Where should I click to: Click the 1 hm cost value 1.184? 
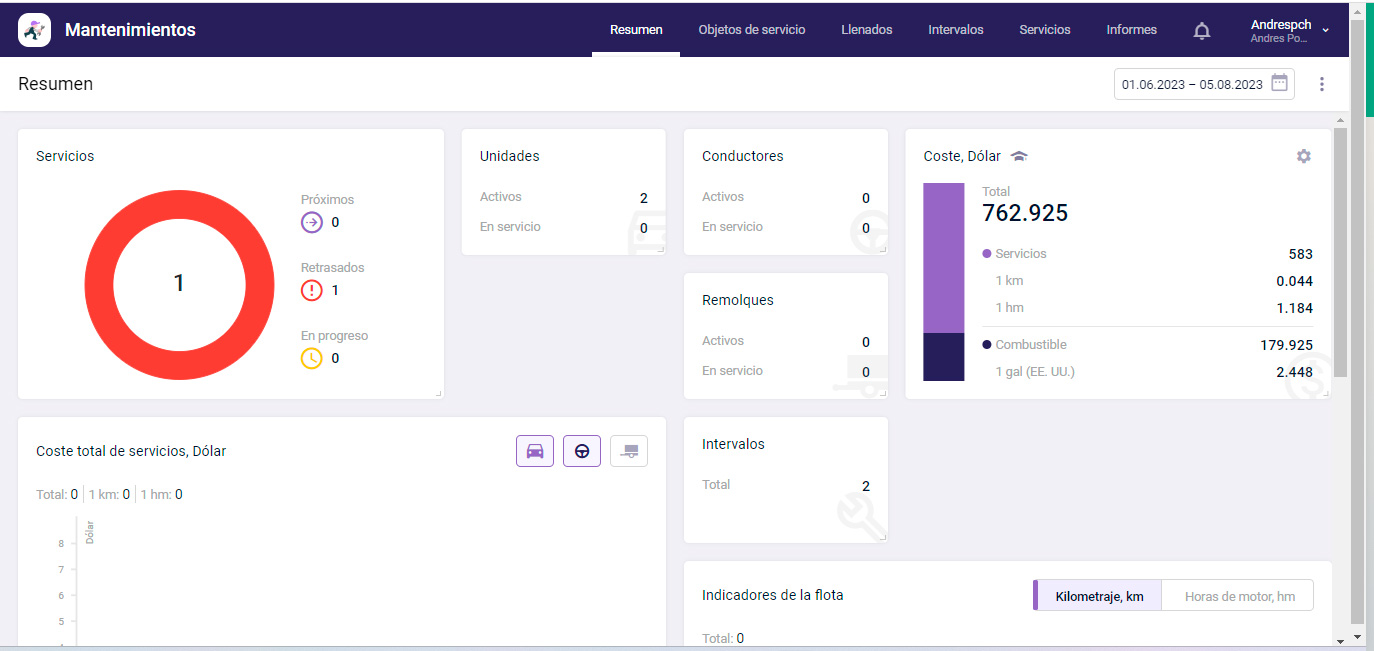[1295, 308]
